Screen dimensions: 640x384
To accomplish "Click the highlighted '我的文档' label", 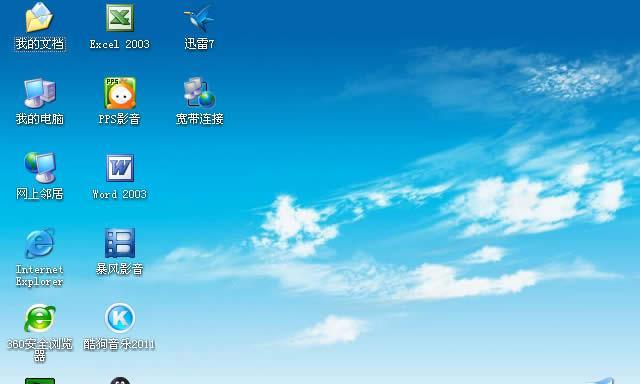I will click(40, 44).
